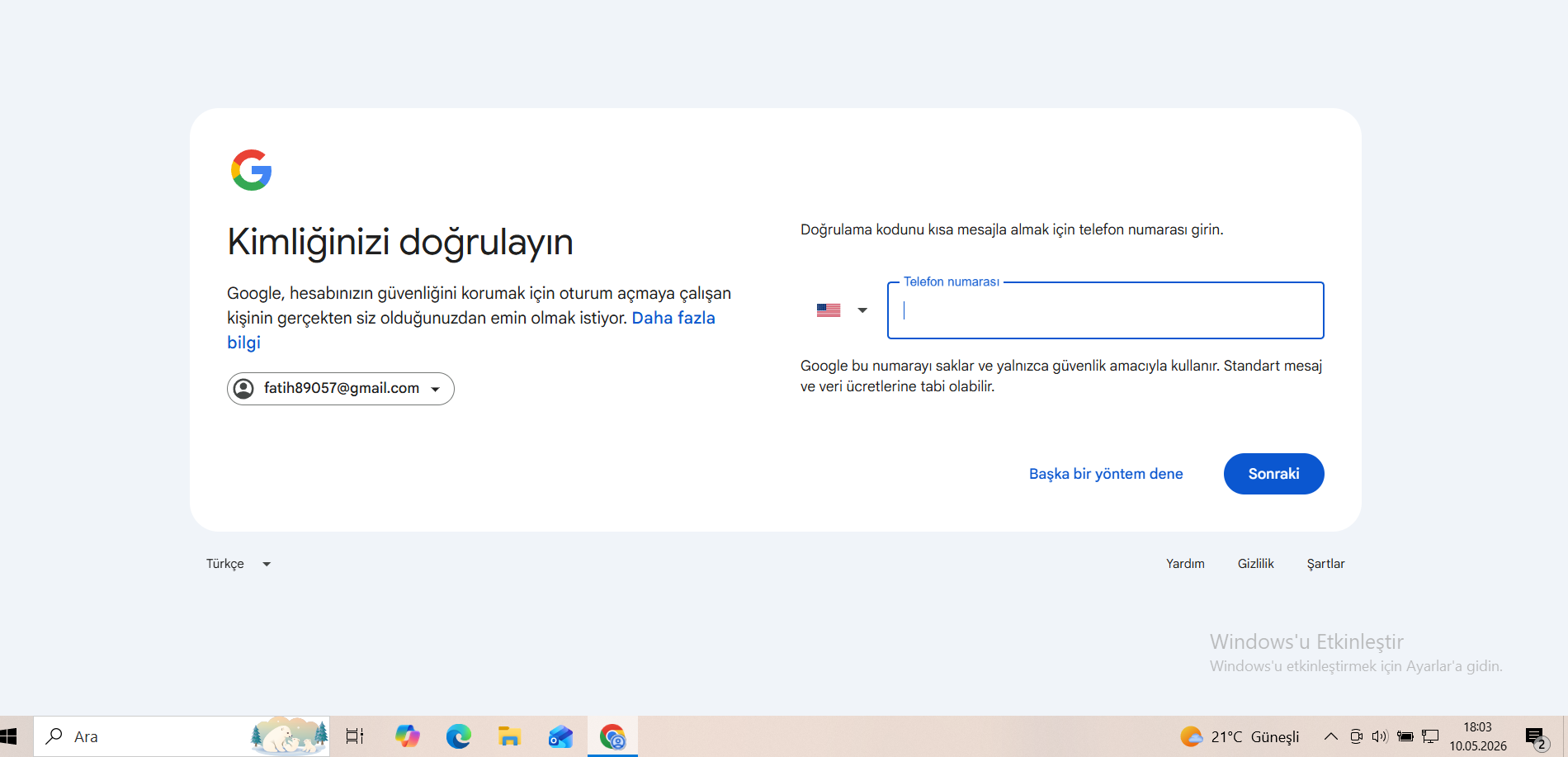This screenshot has height=757, width=1568.
Task: Expand the fatih89057@gmail.com account selector
Action: (x=341, y=389)
